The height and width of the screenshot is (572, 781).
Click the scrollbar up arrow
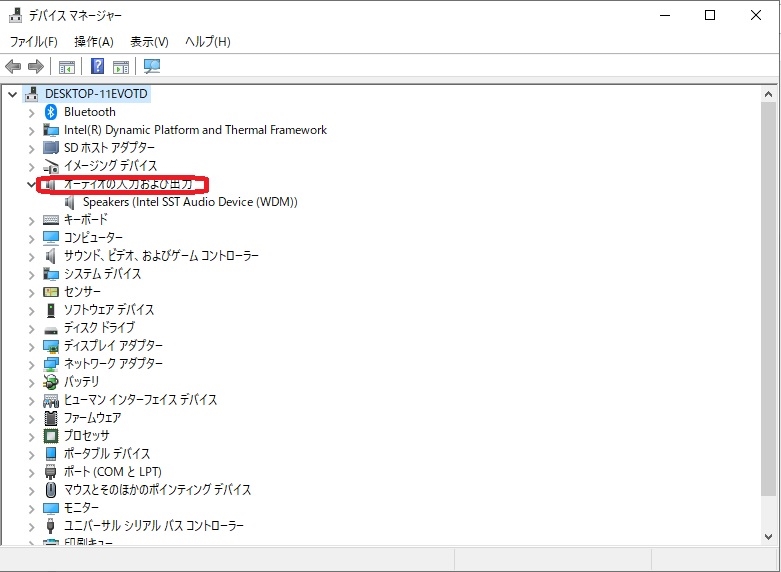click(768, 94)
